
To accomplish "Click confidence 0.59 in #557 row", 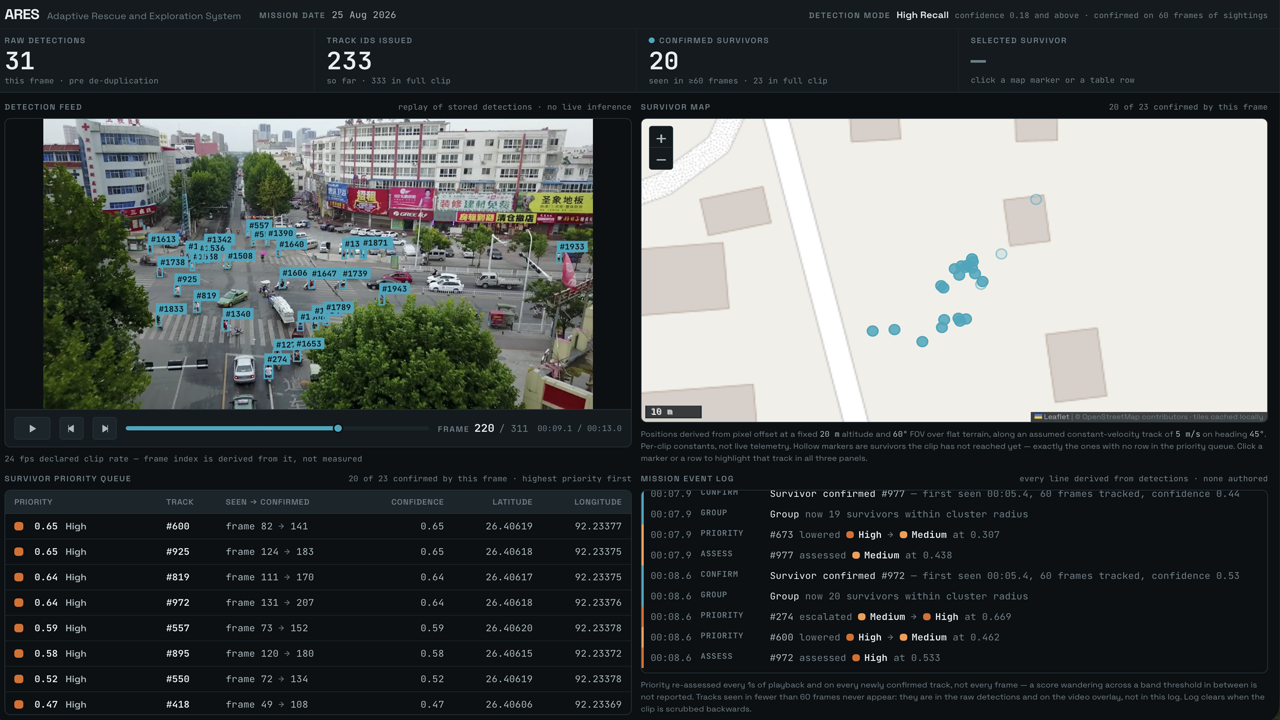I will [432, 628].
